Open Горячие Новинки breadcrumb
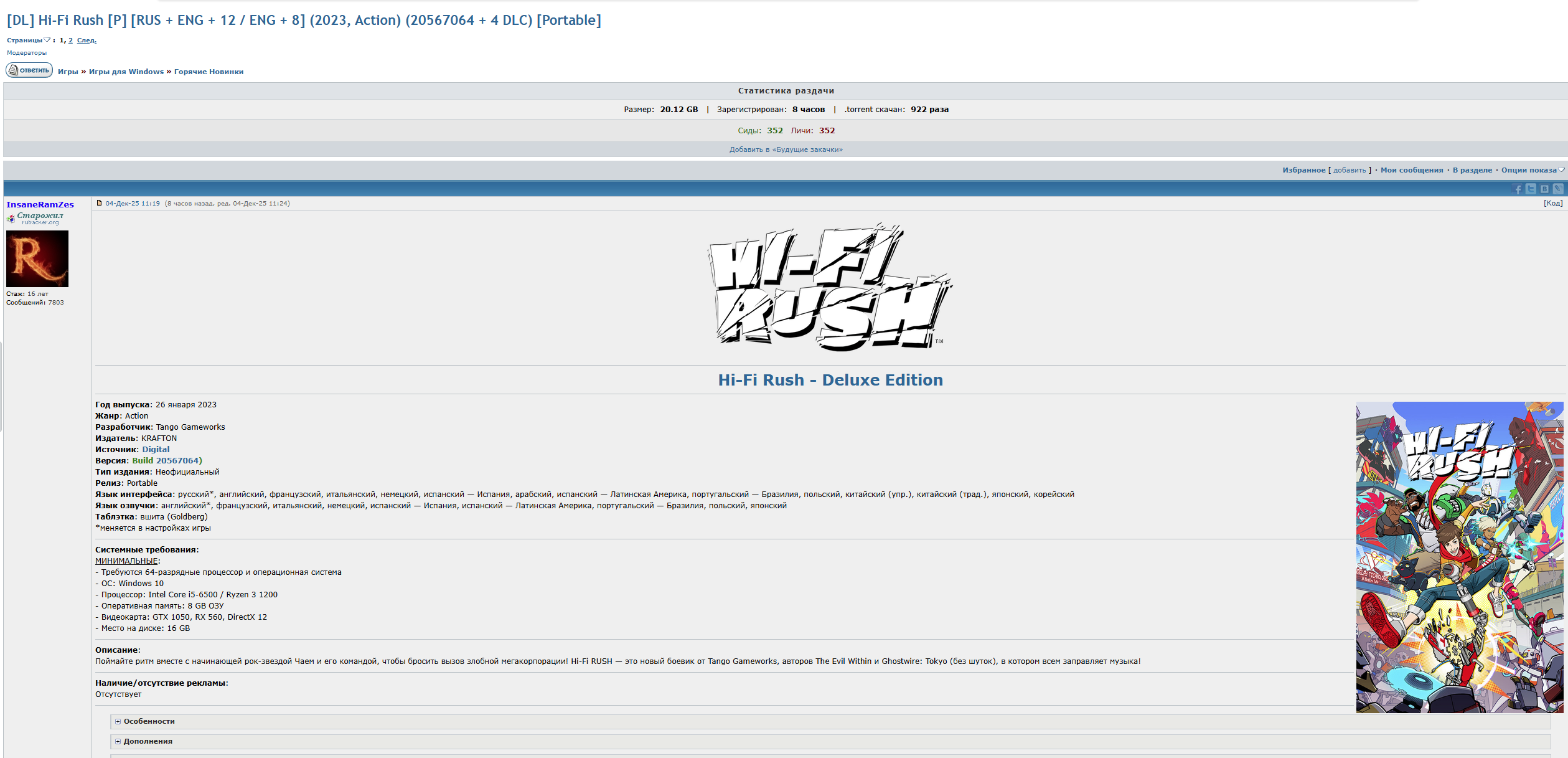This screenshot has height=758, width=1568. pyautogui.click(x=209, y=72)
